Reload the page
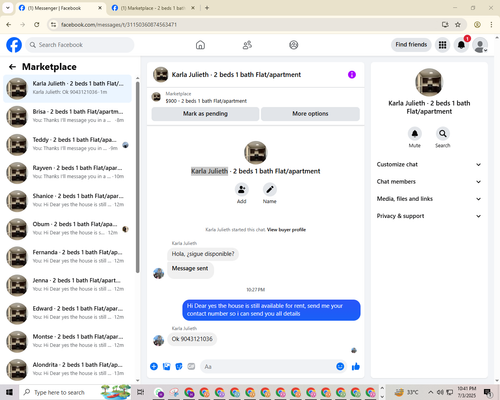 pyautogui.click(x=37, y=24)
